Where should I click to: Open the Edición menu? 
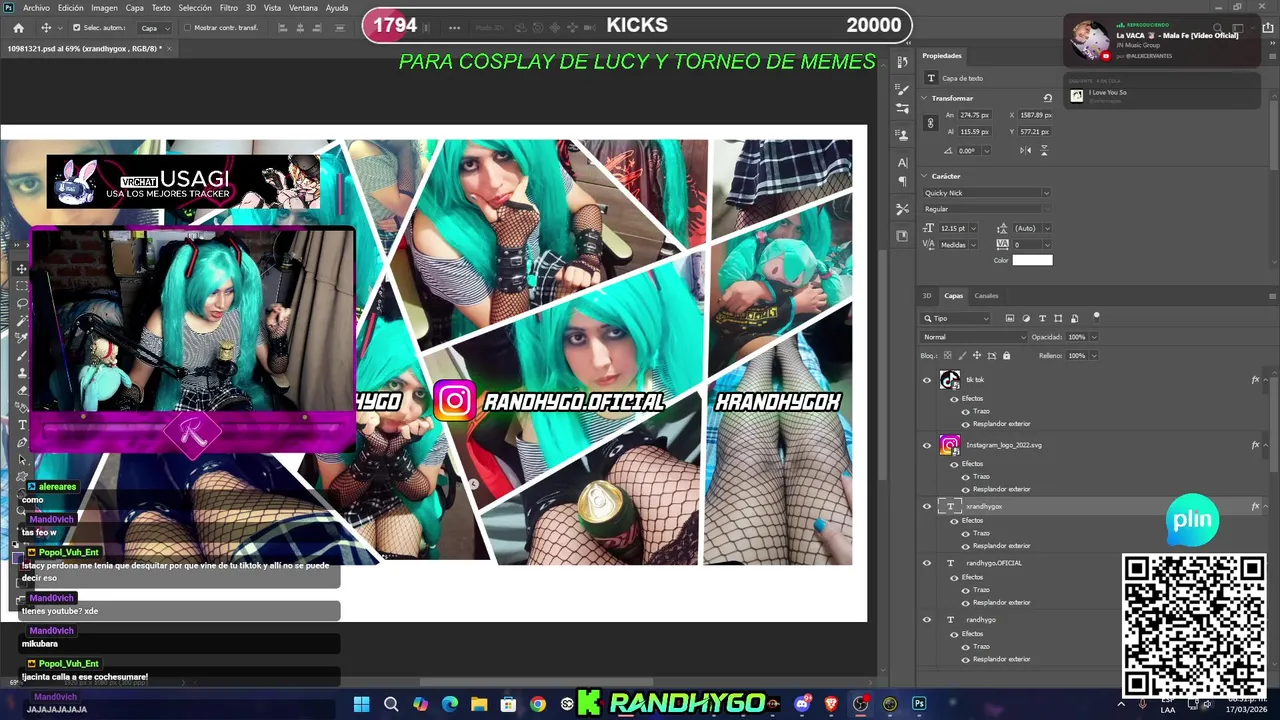[x=71, y=8]
